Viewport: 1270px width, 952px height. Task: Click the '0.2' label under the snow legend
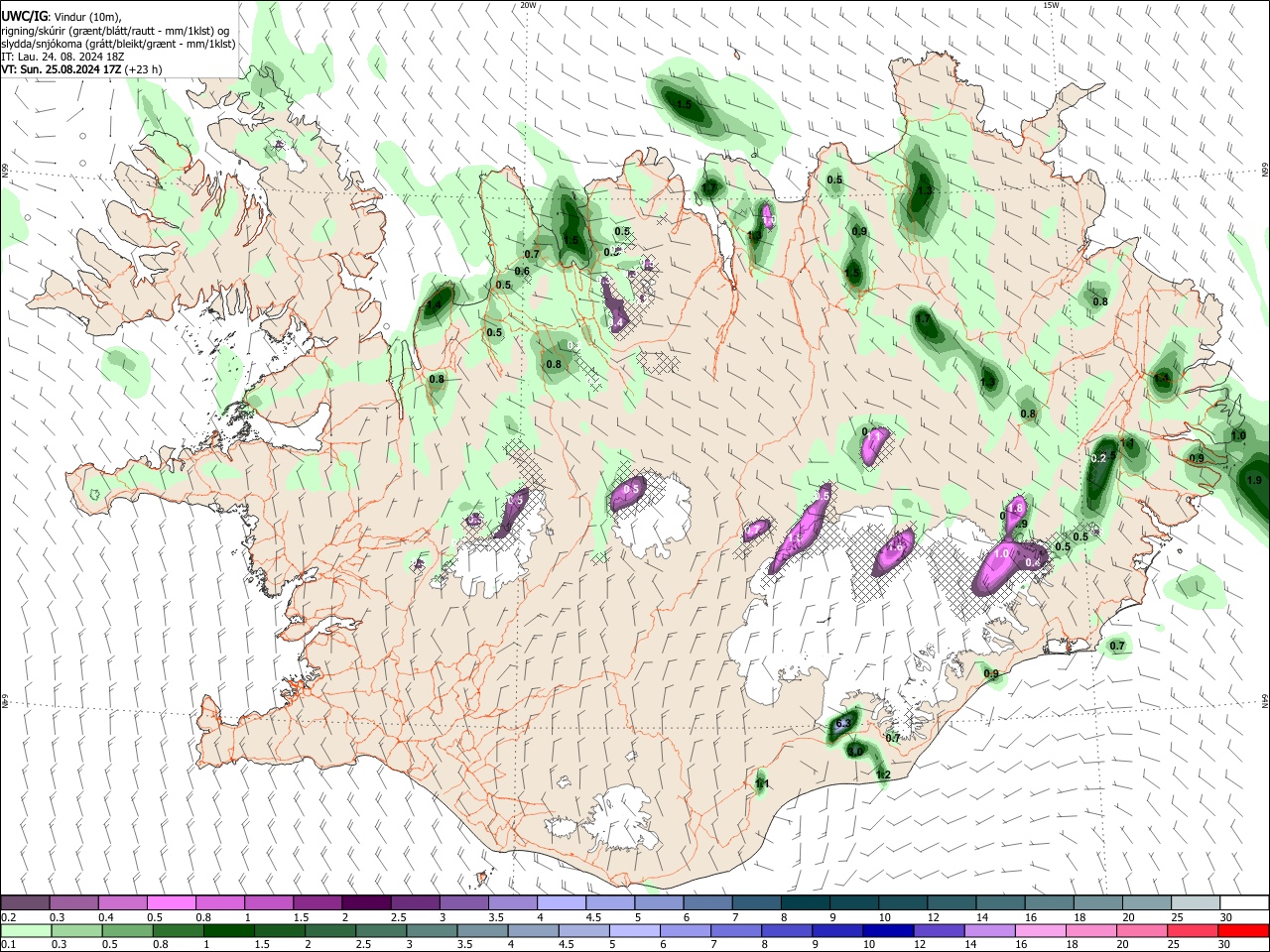(9, 917)
